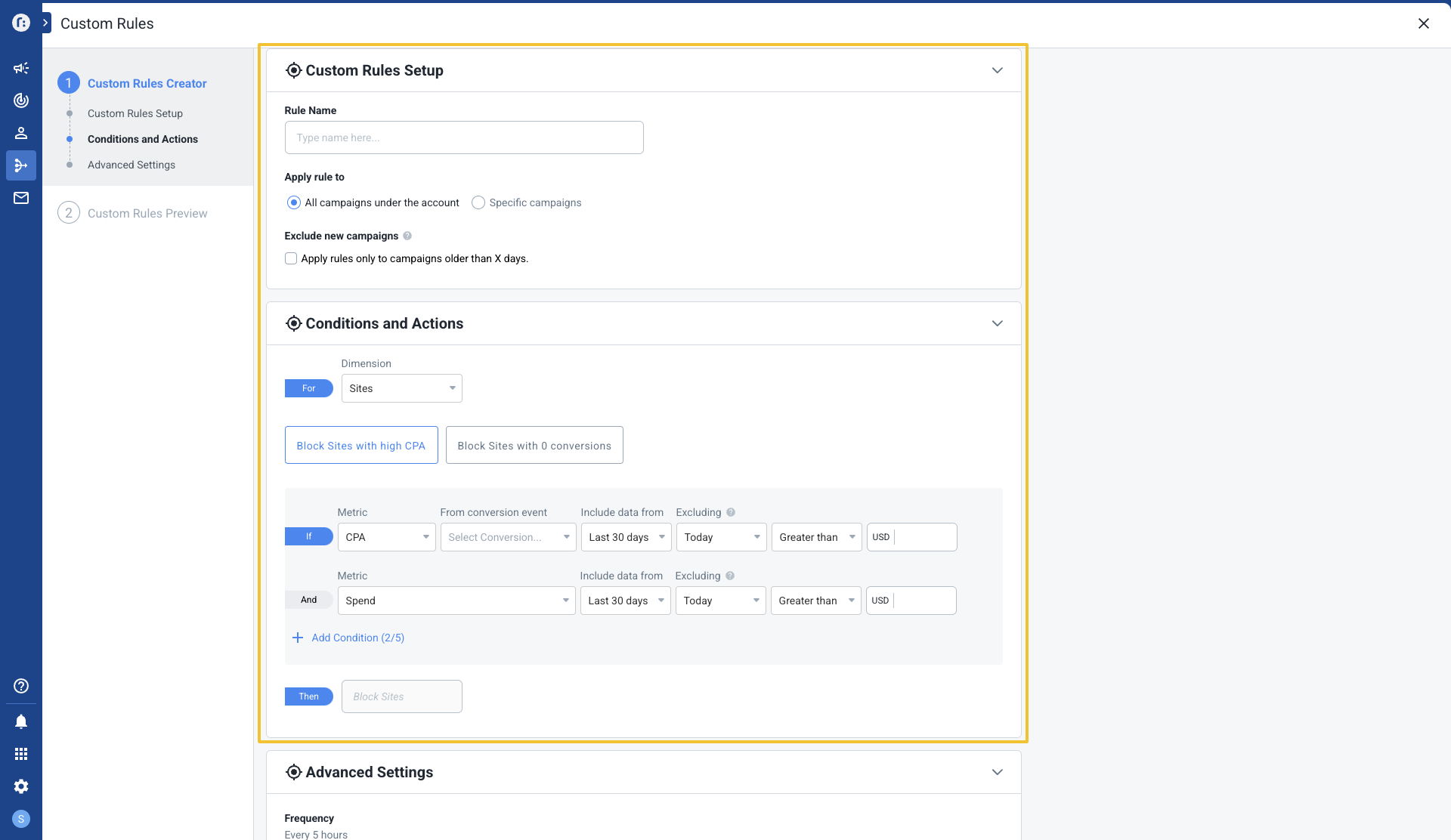1451x840 pixels.
Task: Jump to Conditions and Actions in stepper
Action: pyautogui.click(x=143, y=139)
